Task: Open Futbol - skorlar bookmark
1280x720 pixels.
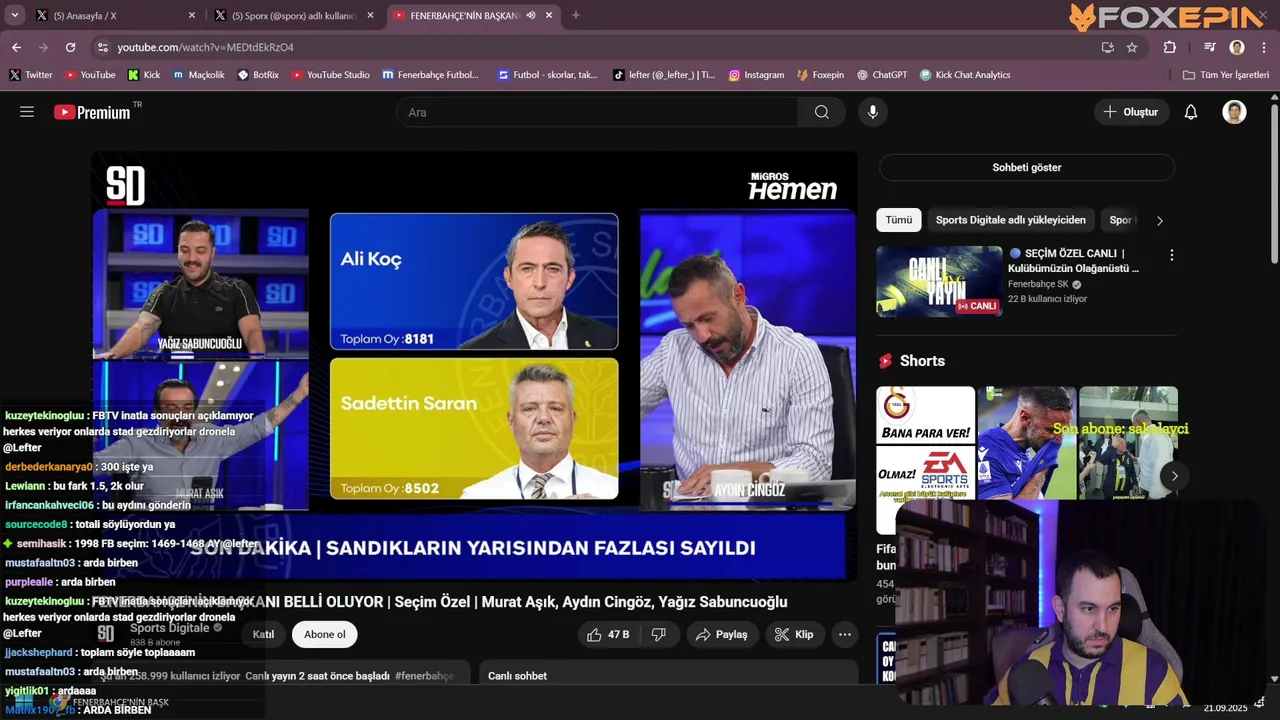Action: point(547,75)
